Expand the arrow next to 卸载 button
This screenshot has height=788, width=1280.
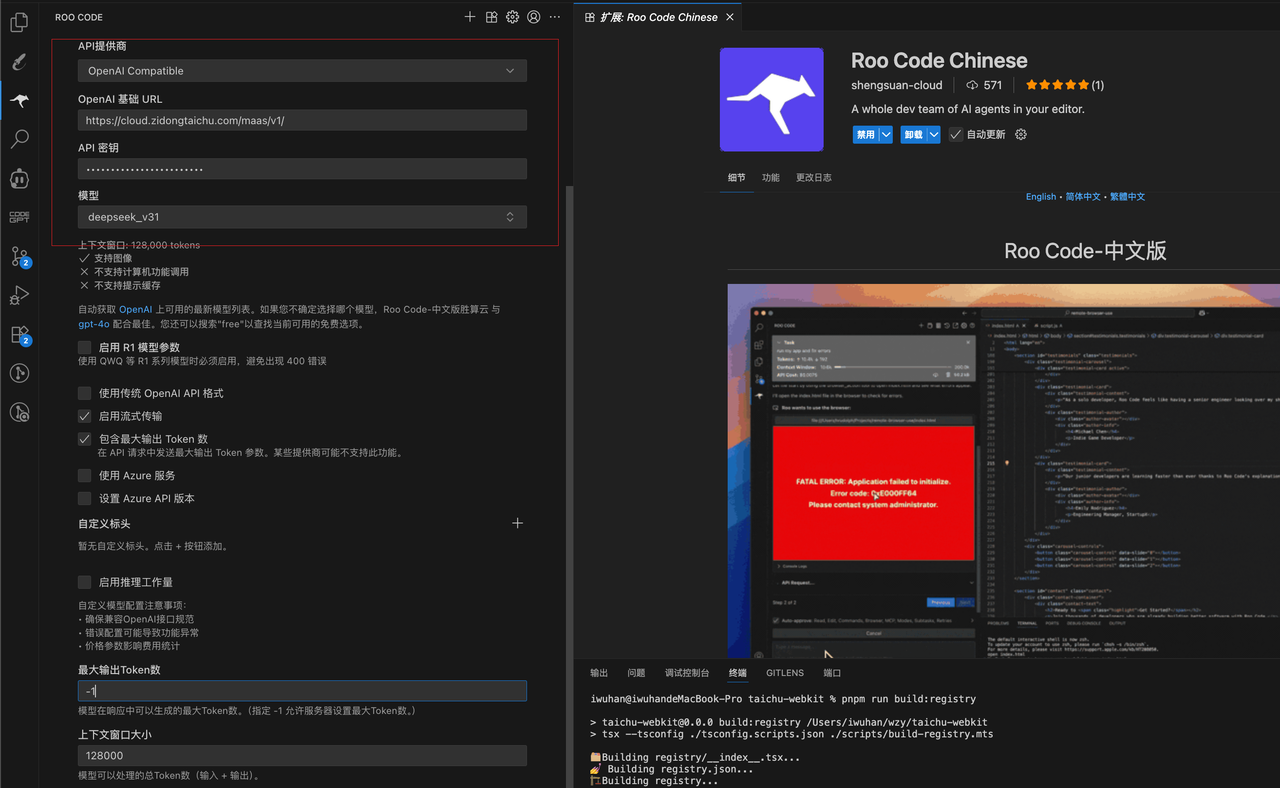point(934,135)
